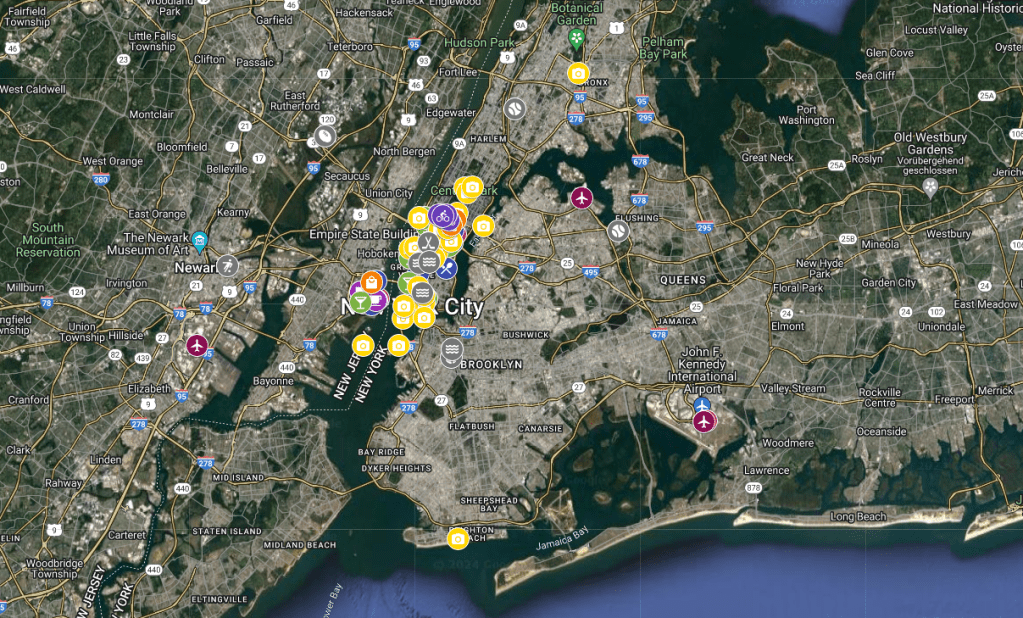Click the airplane marker at Newark airport
Screen dimensions: 1023x618
[x=197, y=345]
